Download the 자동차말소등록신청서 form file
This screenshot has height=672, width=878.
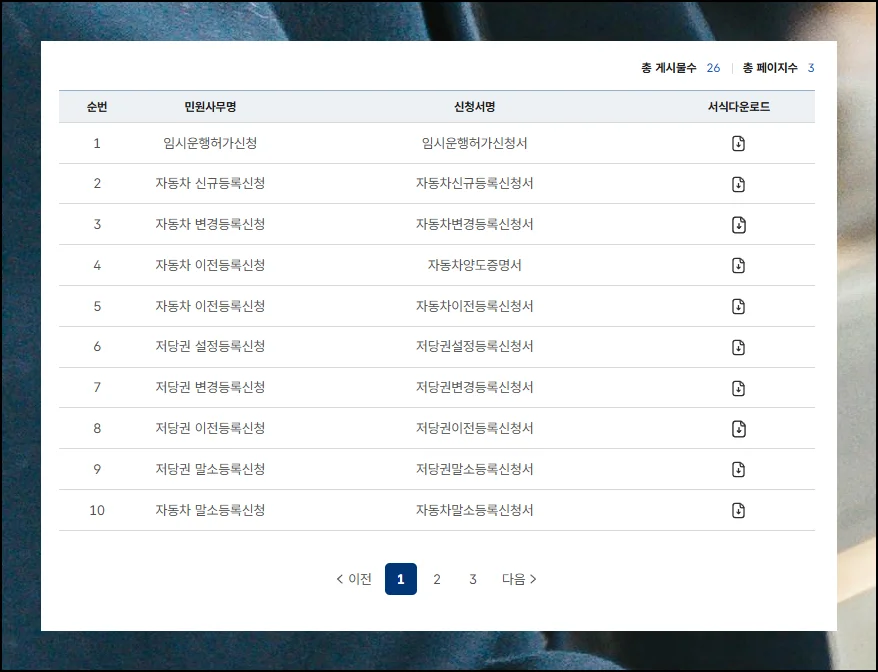click(738, 510)
